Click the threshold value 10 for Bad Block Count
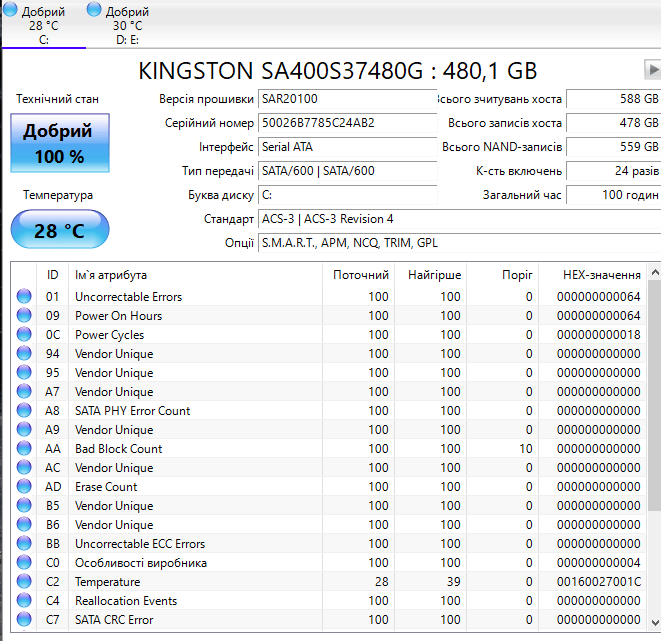This screenshot has height=641, width=661. coord(526,448)
